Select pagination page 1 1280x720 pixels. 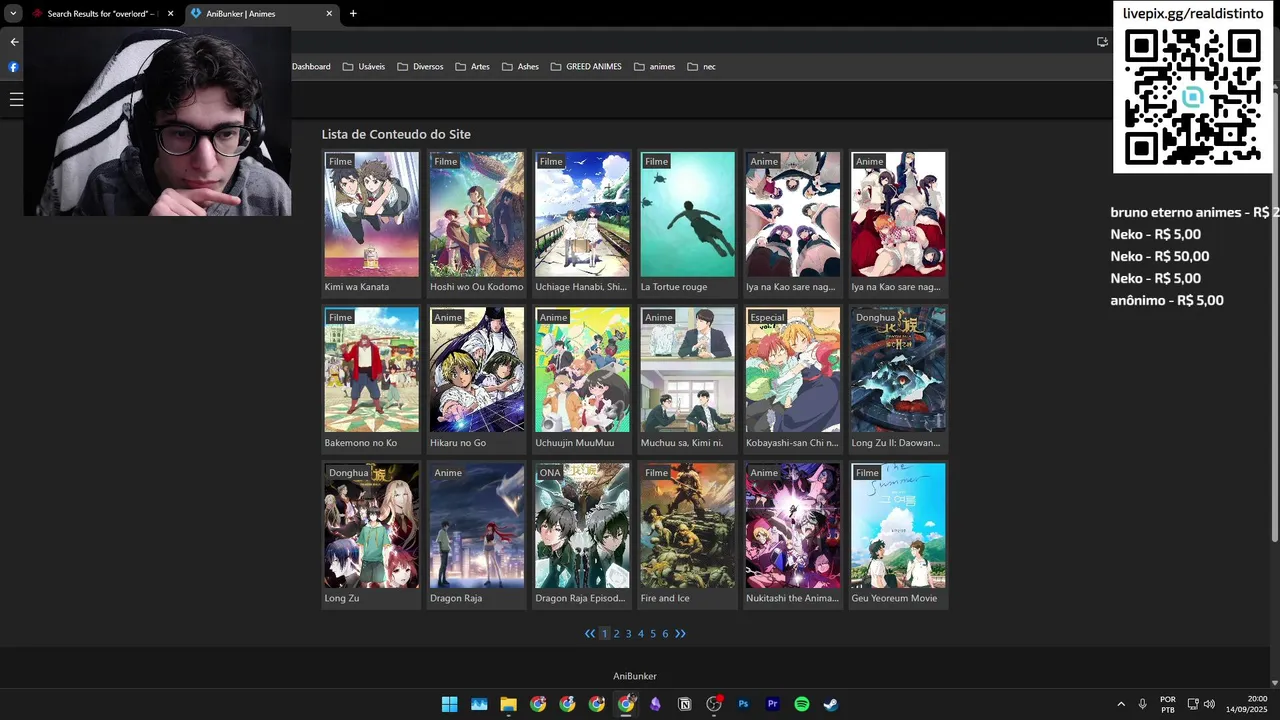604,634
